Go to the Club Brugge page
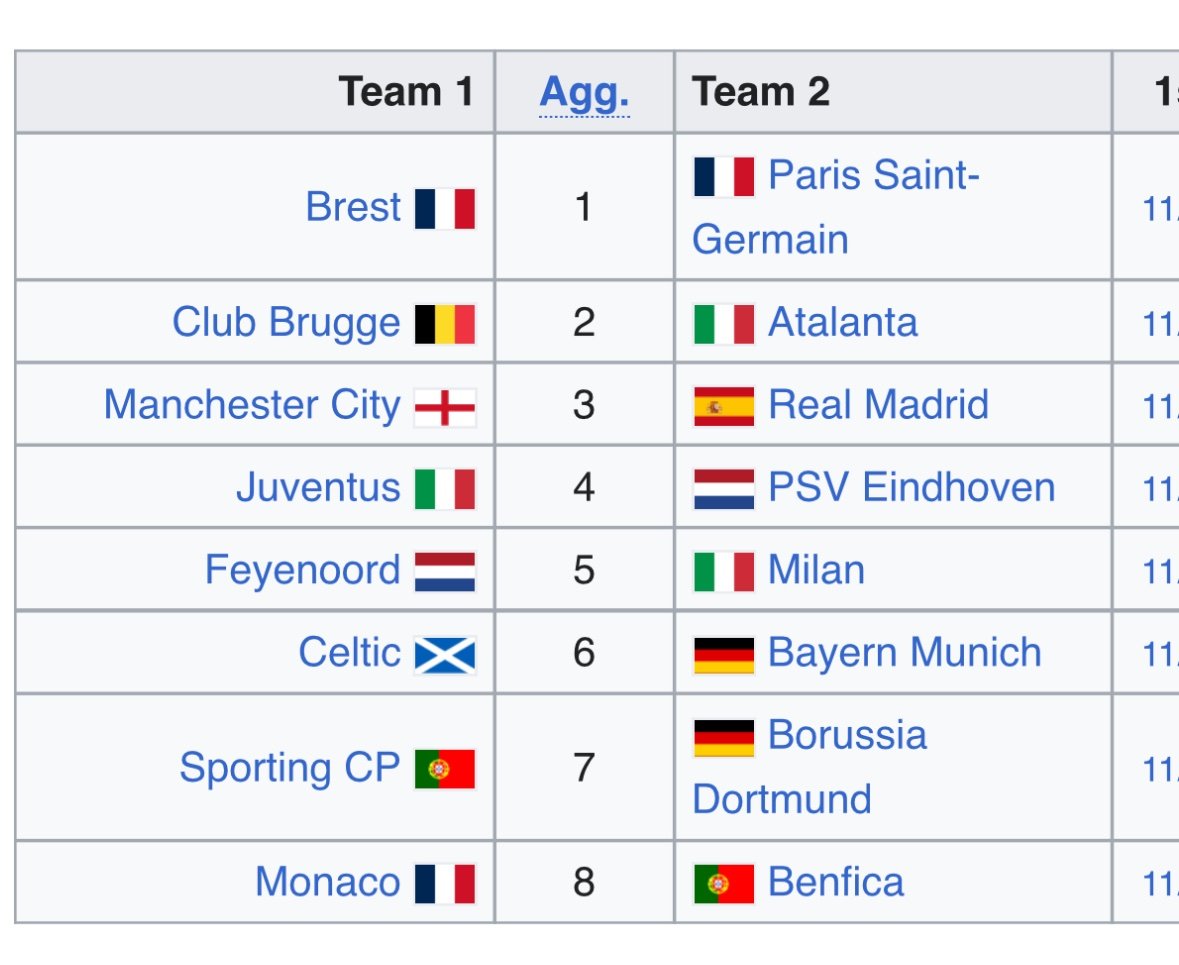 click(285, 323)
